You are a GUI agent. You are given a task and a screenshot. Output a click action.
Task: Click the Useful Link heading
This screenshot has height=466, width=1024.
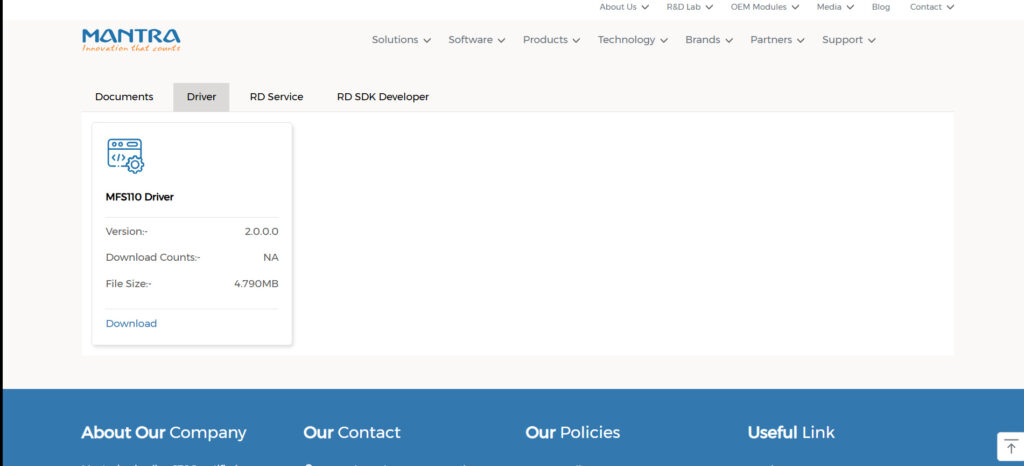pos(791,433)
